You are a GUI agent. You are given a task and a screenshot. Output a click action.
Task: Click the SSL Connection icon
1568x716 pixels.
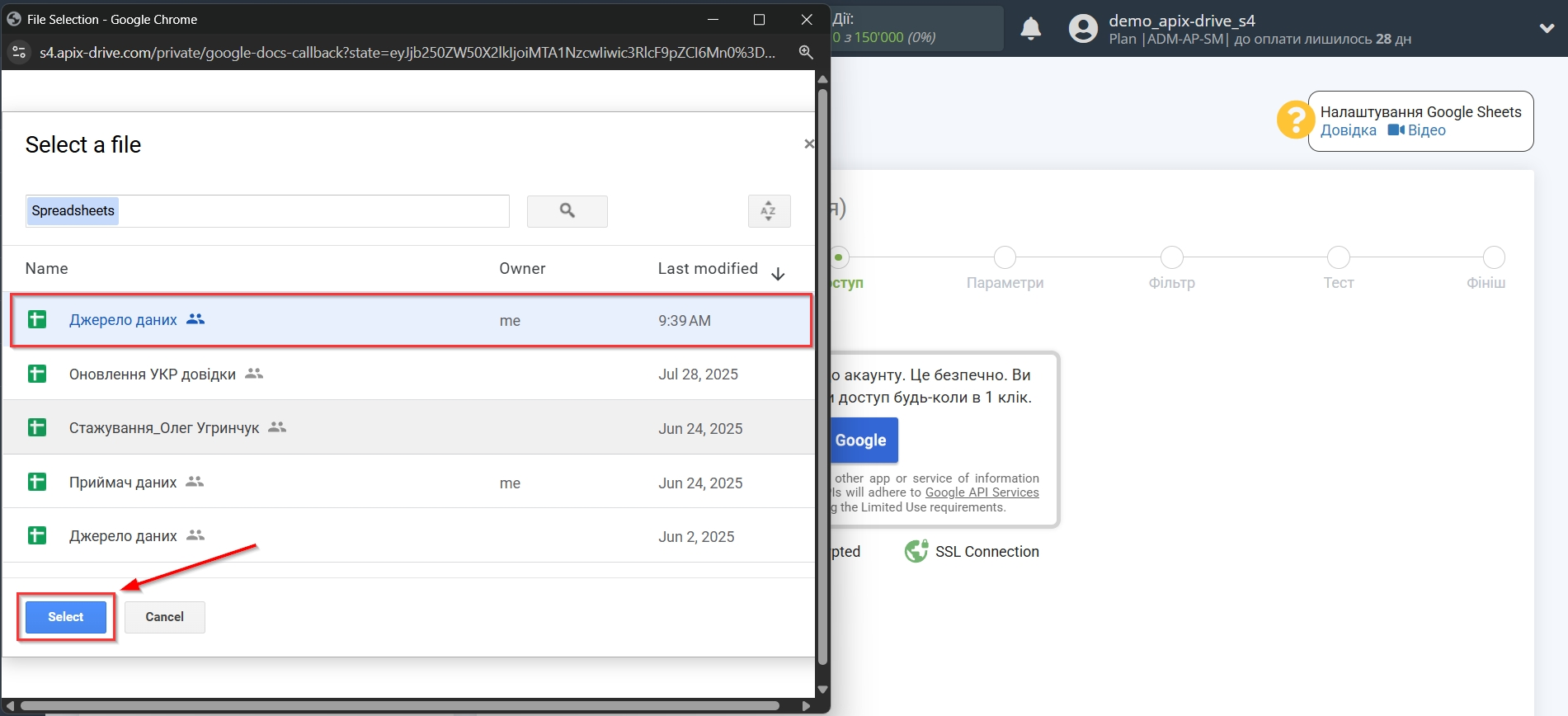[916, 551]
